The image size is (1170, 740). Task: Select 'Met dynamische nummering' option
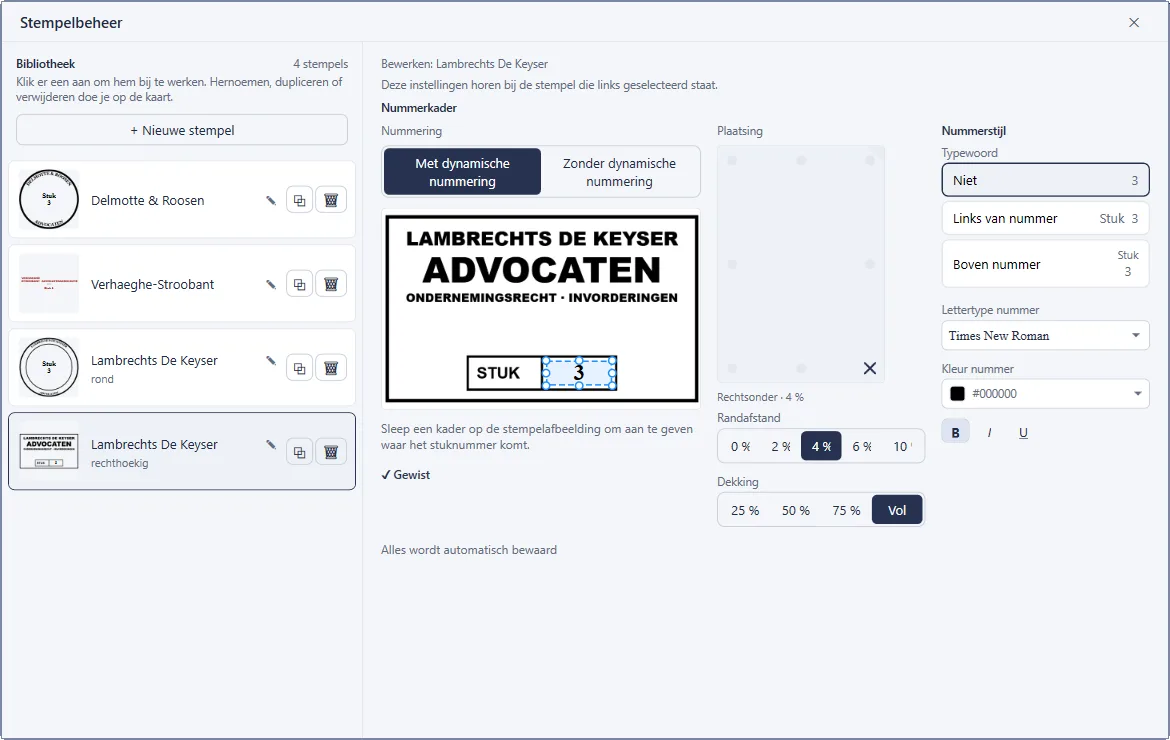point(463,172)
